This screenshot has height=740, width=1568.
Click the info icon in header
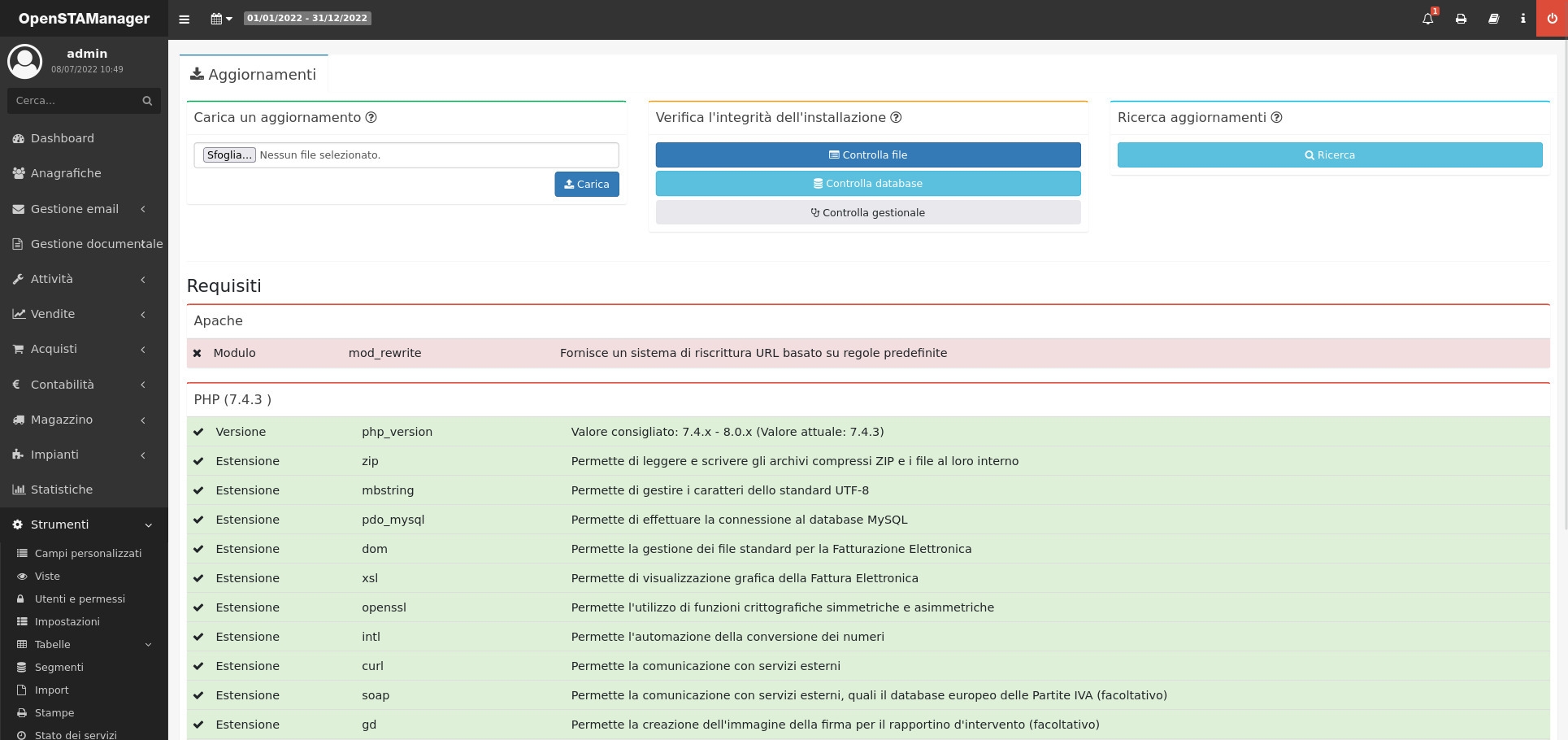1522,19
